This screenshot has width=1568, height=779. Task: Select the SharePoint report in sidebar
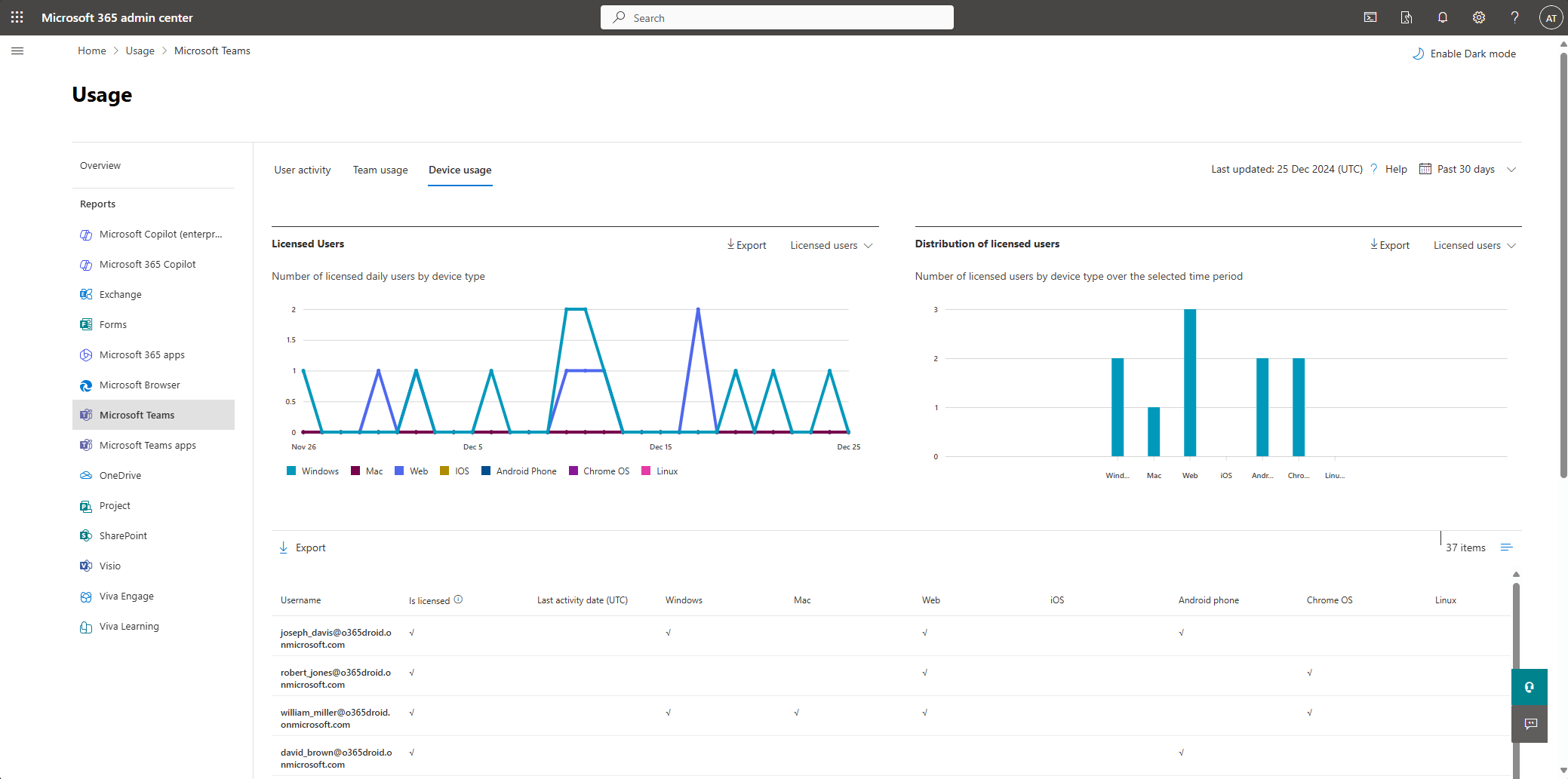[x=123, y=535]
